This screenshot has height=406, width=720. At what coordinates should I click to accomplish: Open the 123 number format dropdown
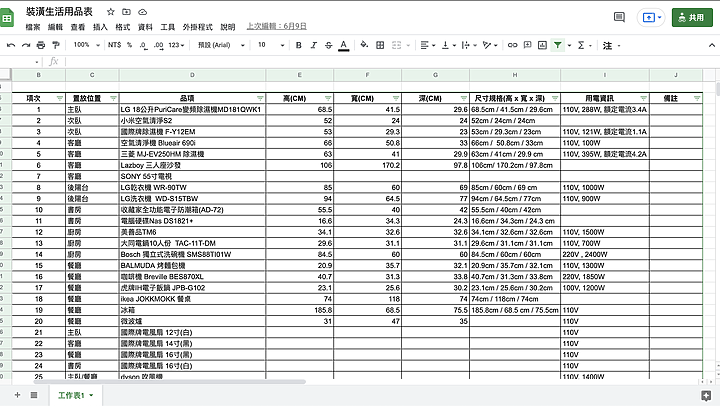(x=176, y=45)
